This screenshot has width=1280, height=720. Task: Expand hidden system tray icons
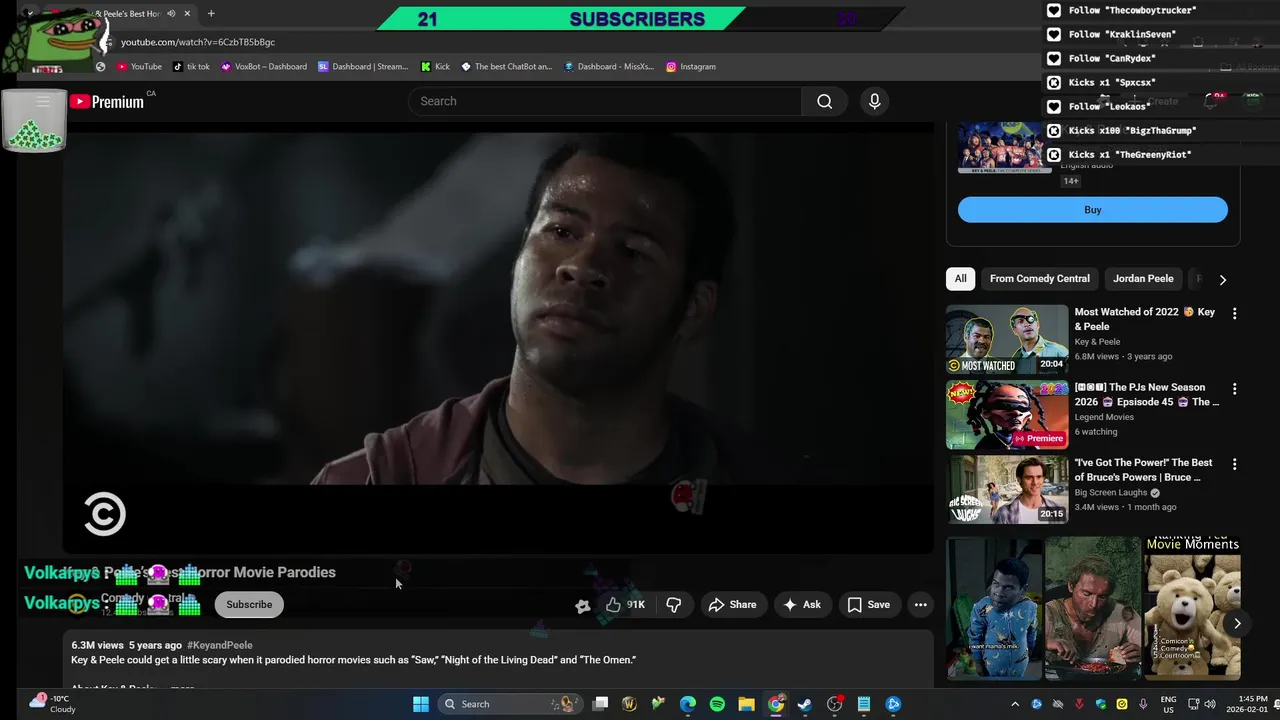pyautogui.click(x=1015, y=704)
